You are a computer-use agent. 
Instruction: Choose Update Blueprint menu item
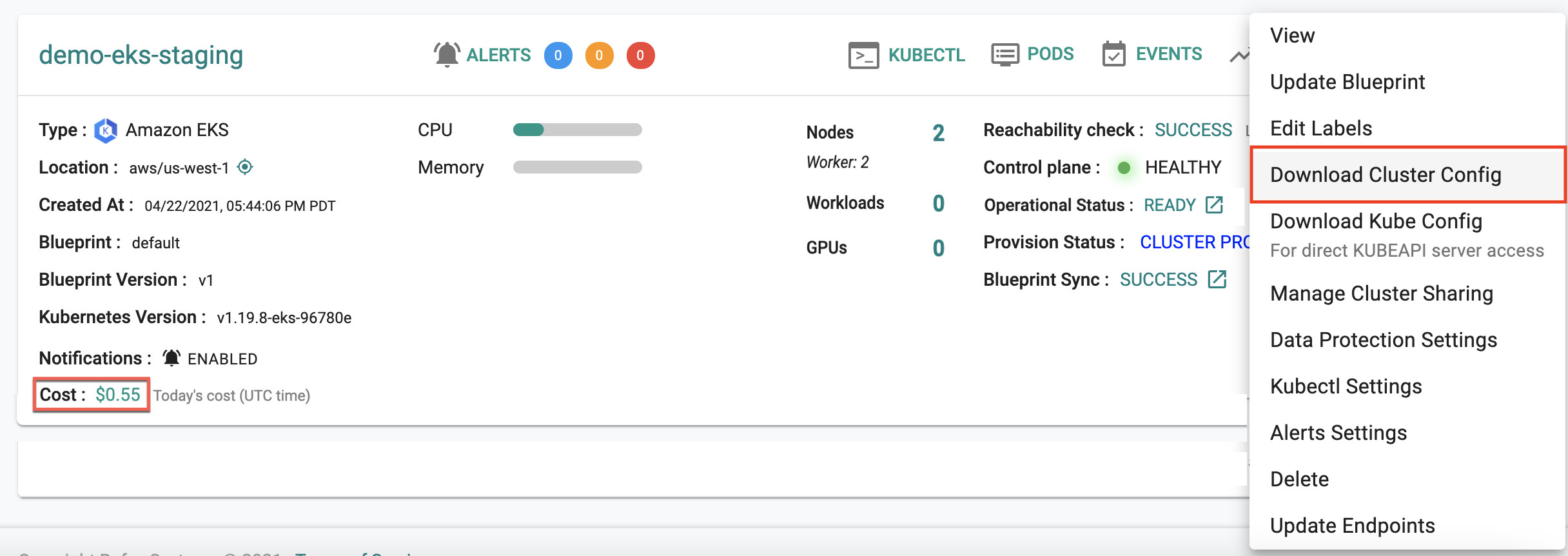tap(1407, 82)
